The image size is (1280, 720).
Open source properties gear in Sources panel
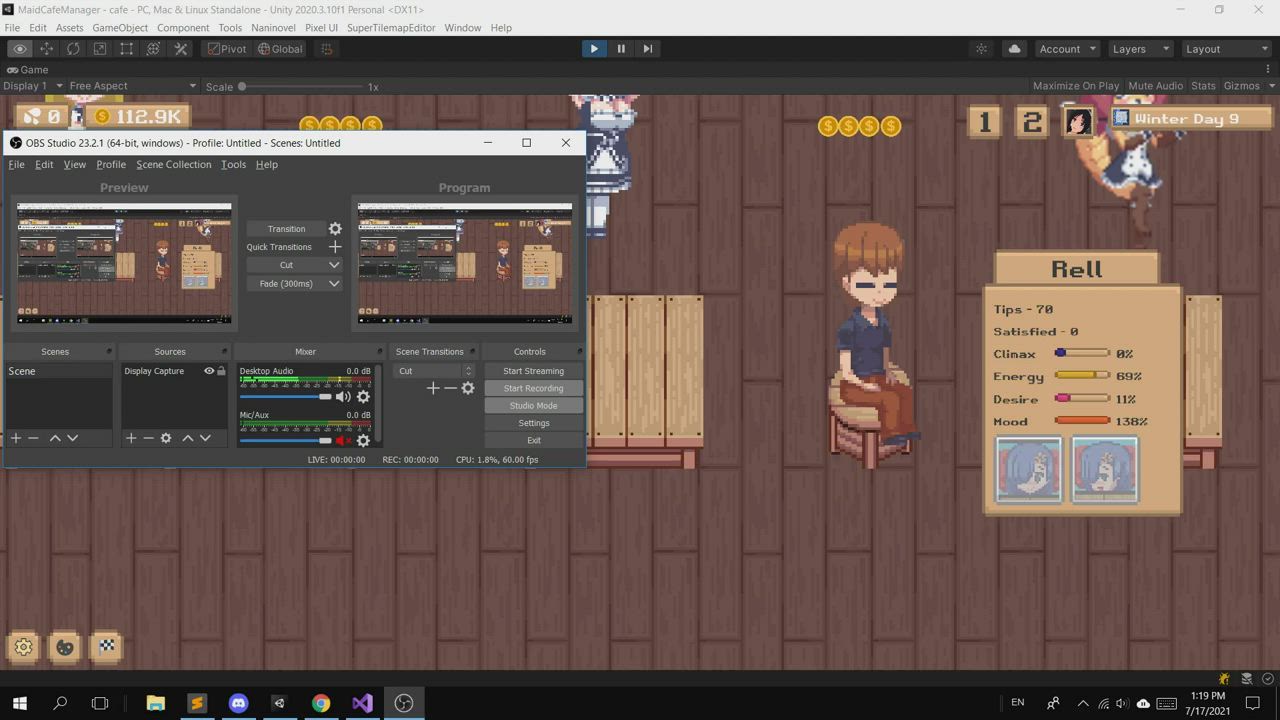(166, 438)
